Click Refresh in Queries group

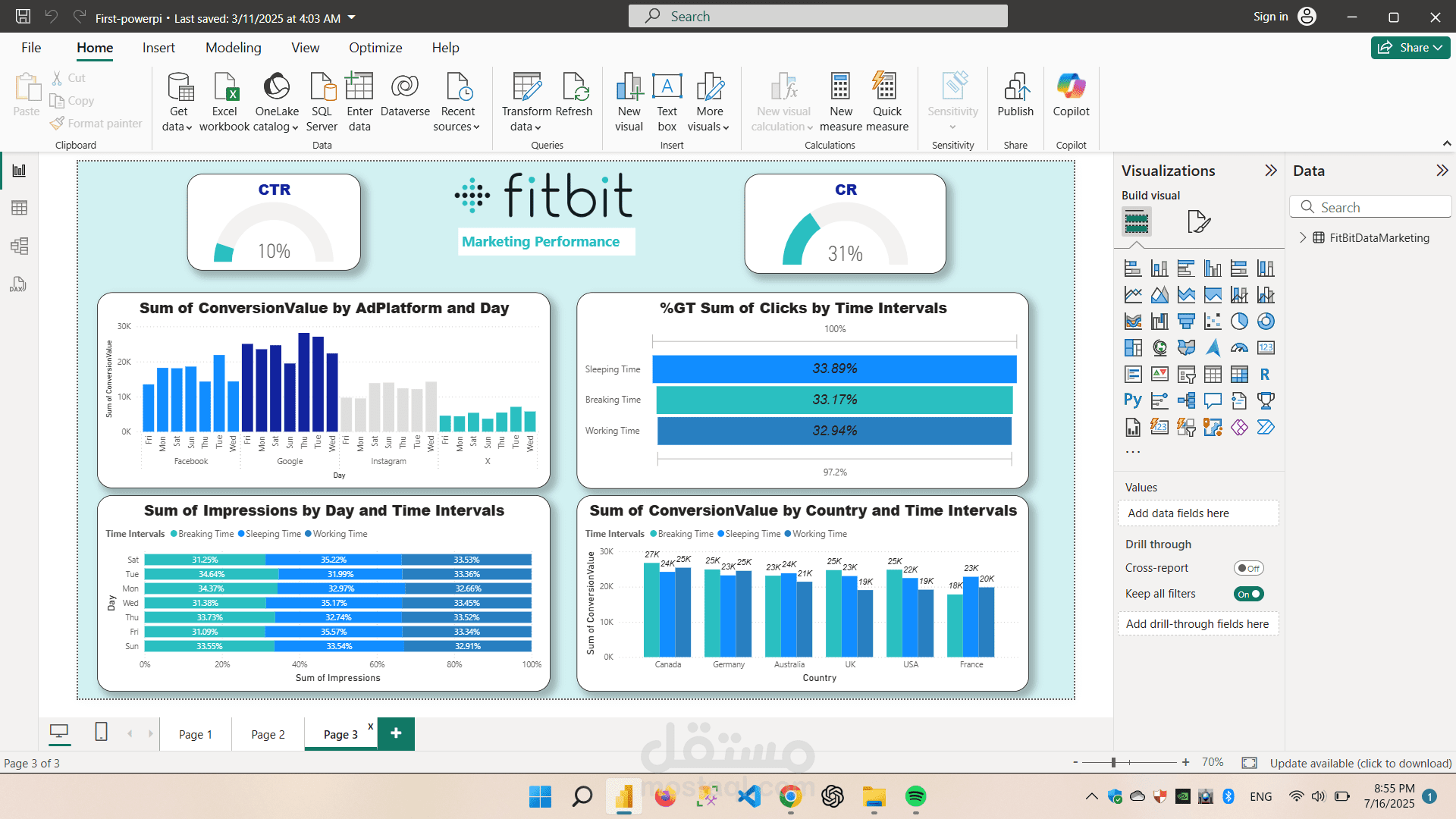574,96
